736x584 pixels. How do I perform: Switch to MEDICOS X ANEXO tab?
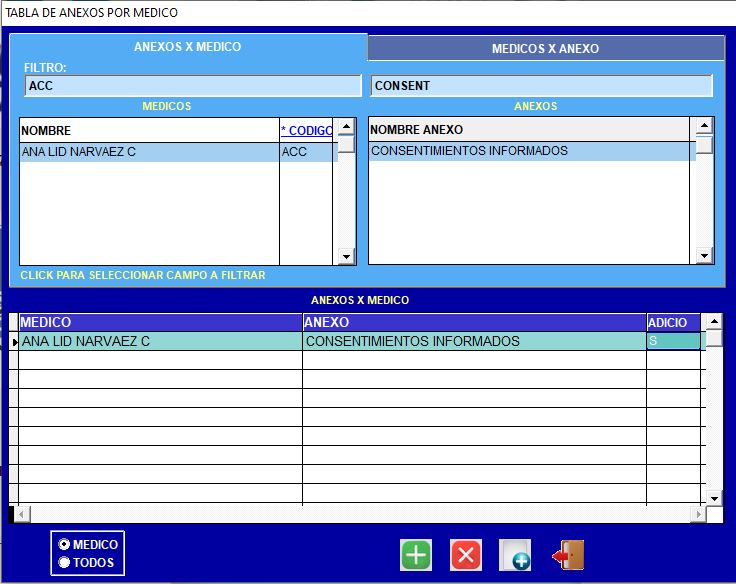pos(545,49)
